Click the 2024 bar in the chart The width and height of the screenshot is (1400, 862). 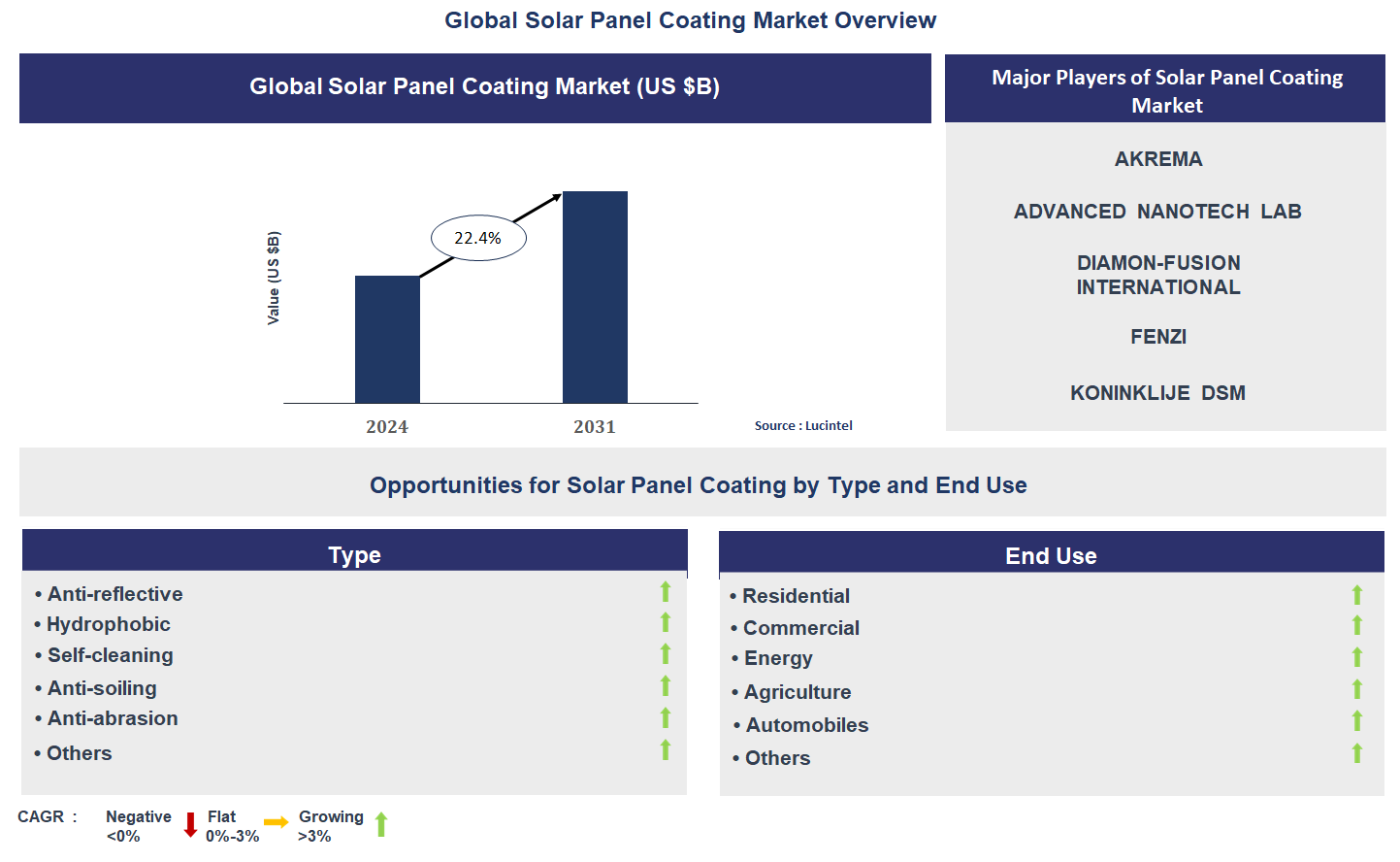[x=387, y=339]
